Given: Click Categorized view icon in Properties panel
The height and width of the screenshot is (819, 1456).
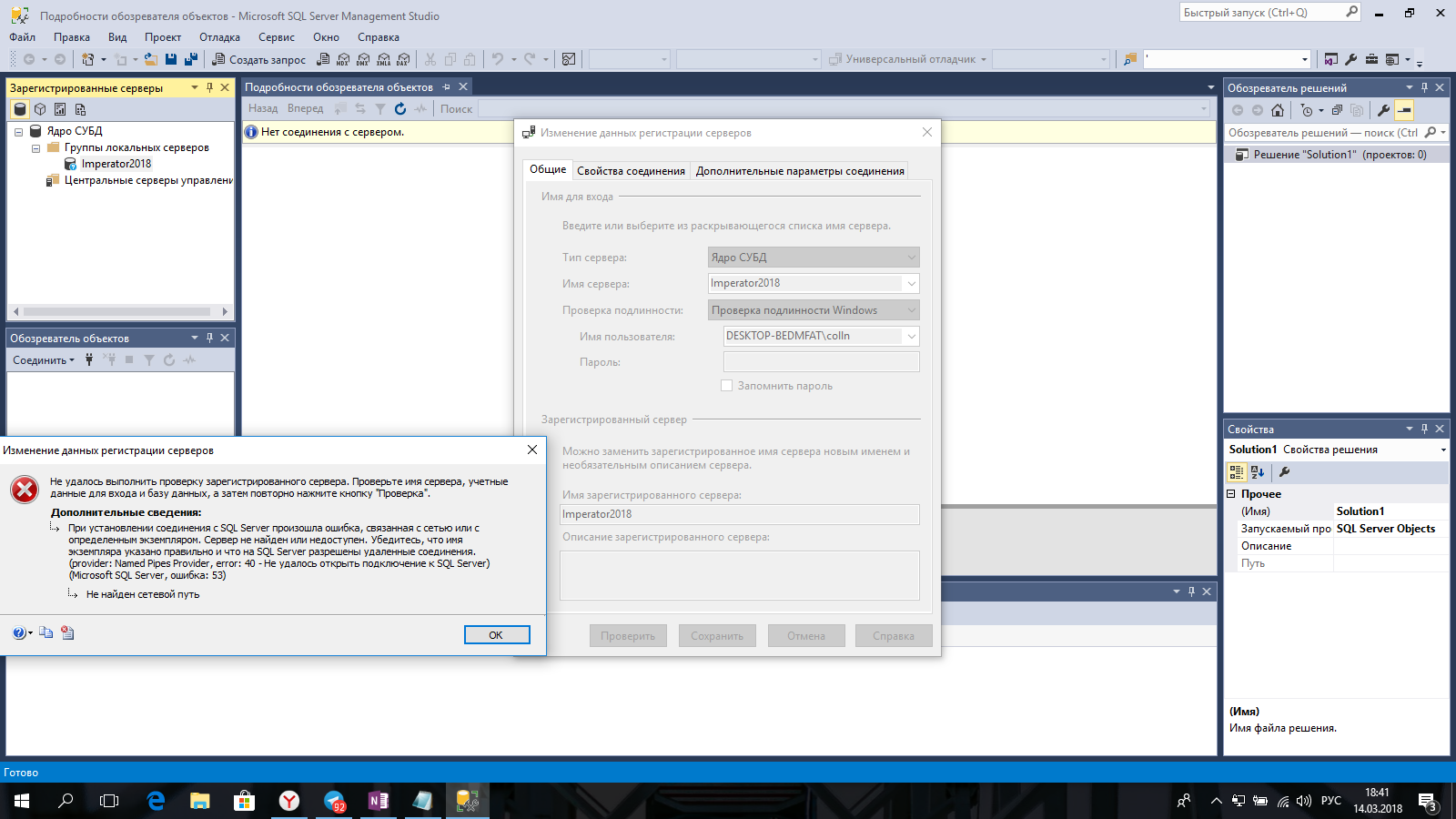Looking at the screenshot, I should tap(1237, 472).
